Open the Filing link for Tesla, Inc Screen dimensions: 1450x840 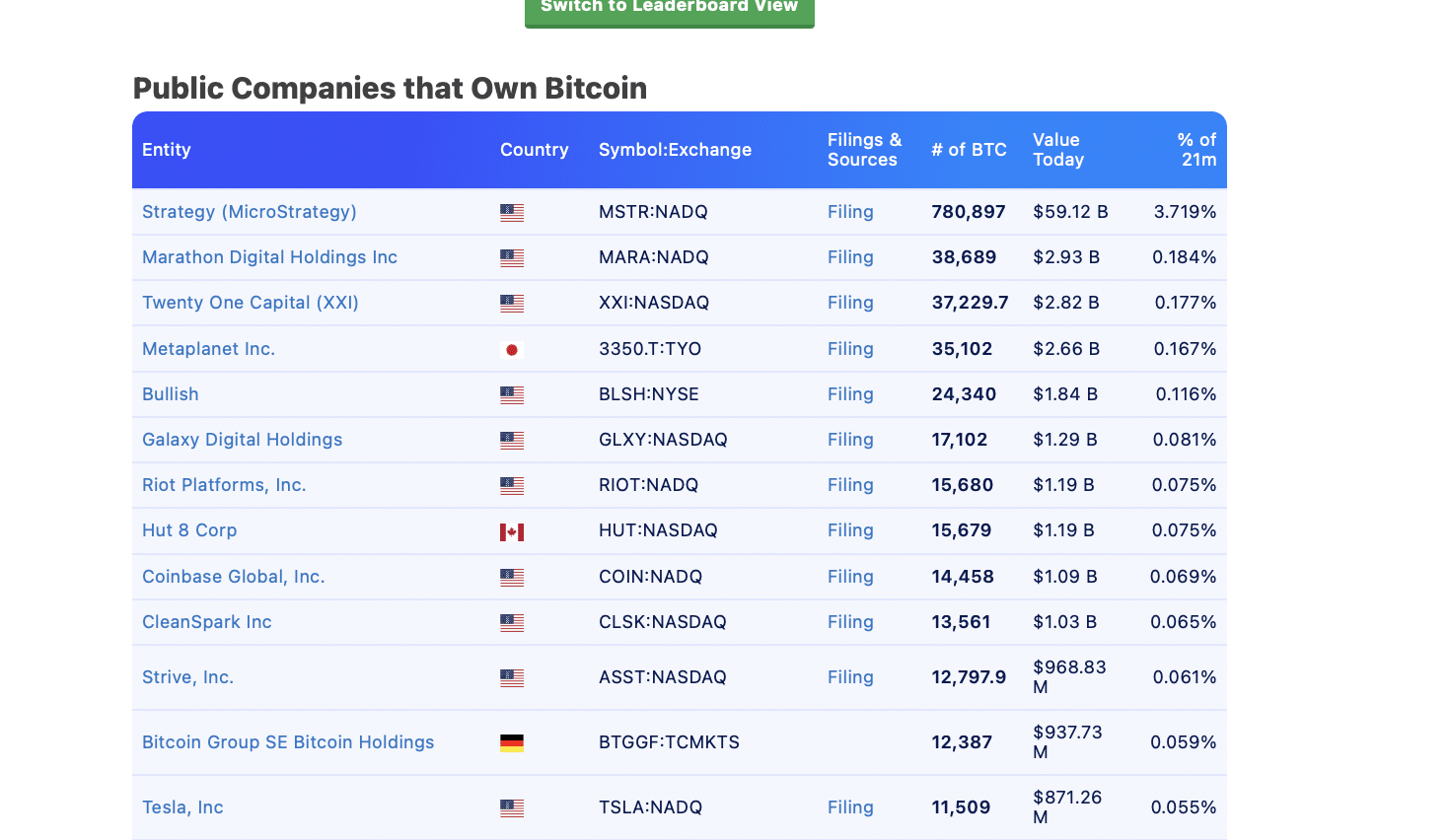(849, 806)
